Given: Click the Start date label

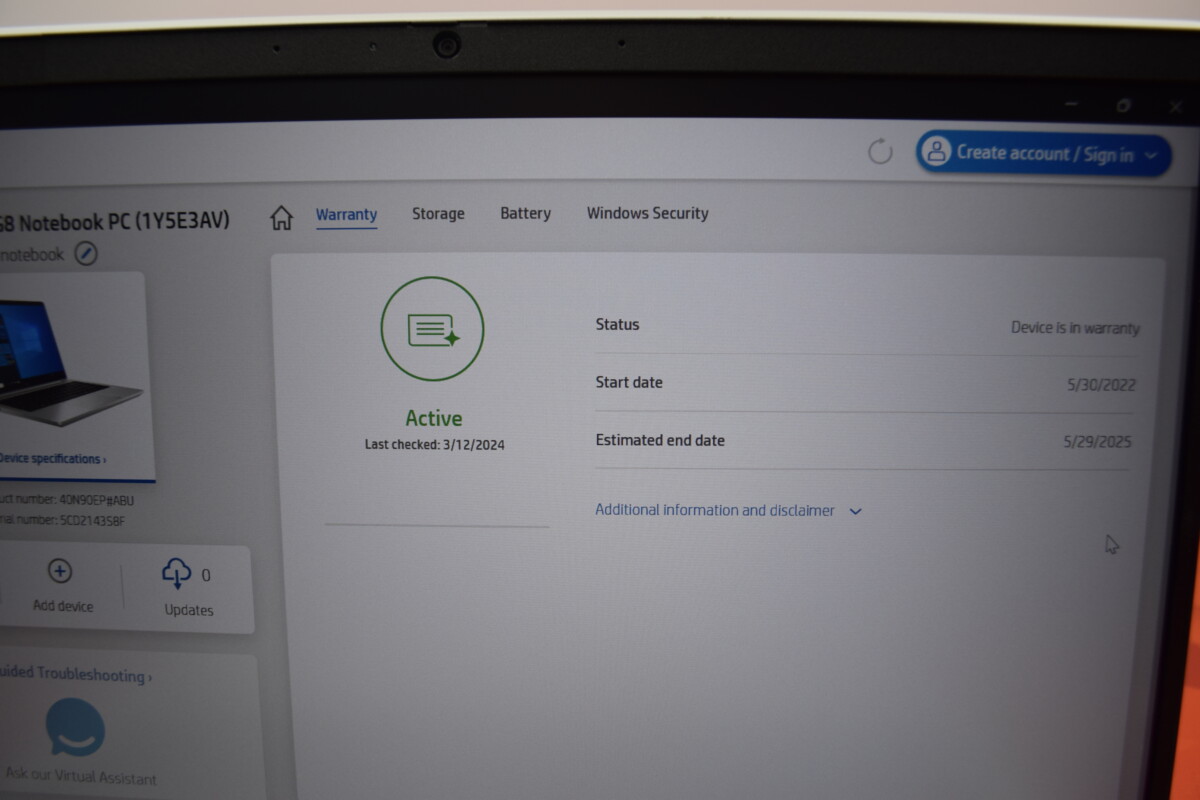Looking at the screenshot, I should pos(629,382).
